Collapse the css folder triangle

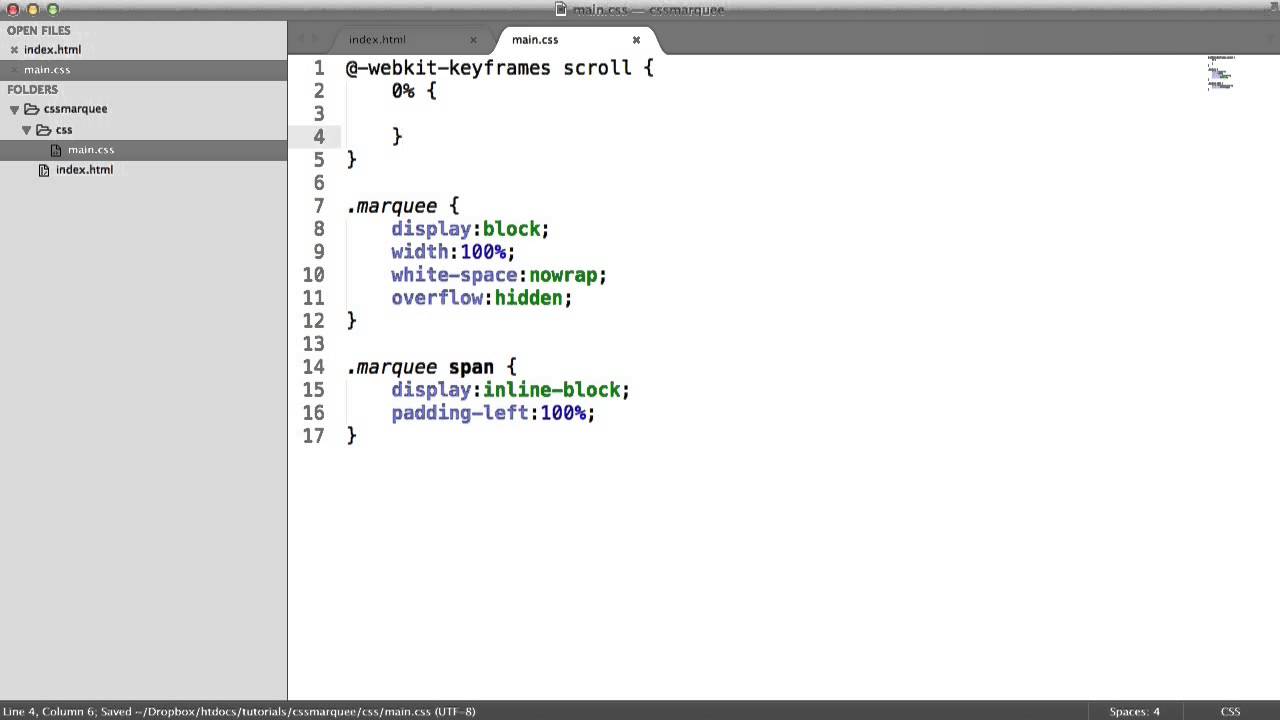(x=26, y=130)
